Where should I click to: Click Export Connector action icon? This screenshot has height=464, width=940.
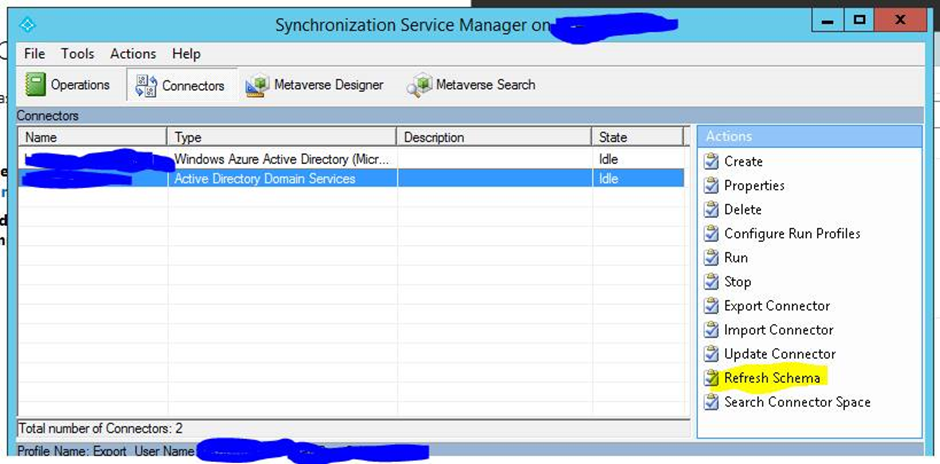(x=711, y=306)
